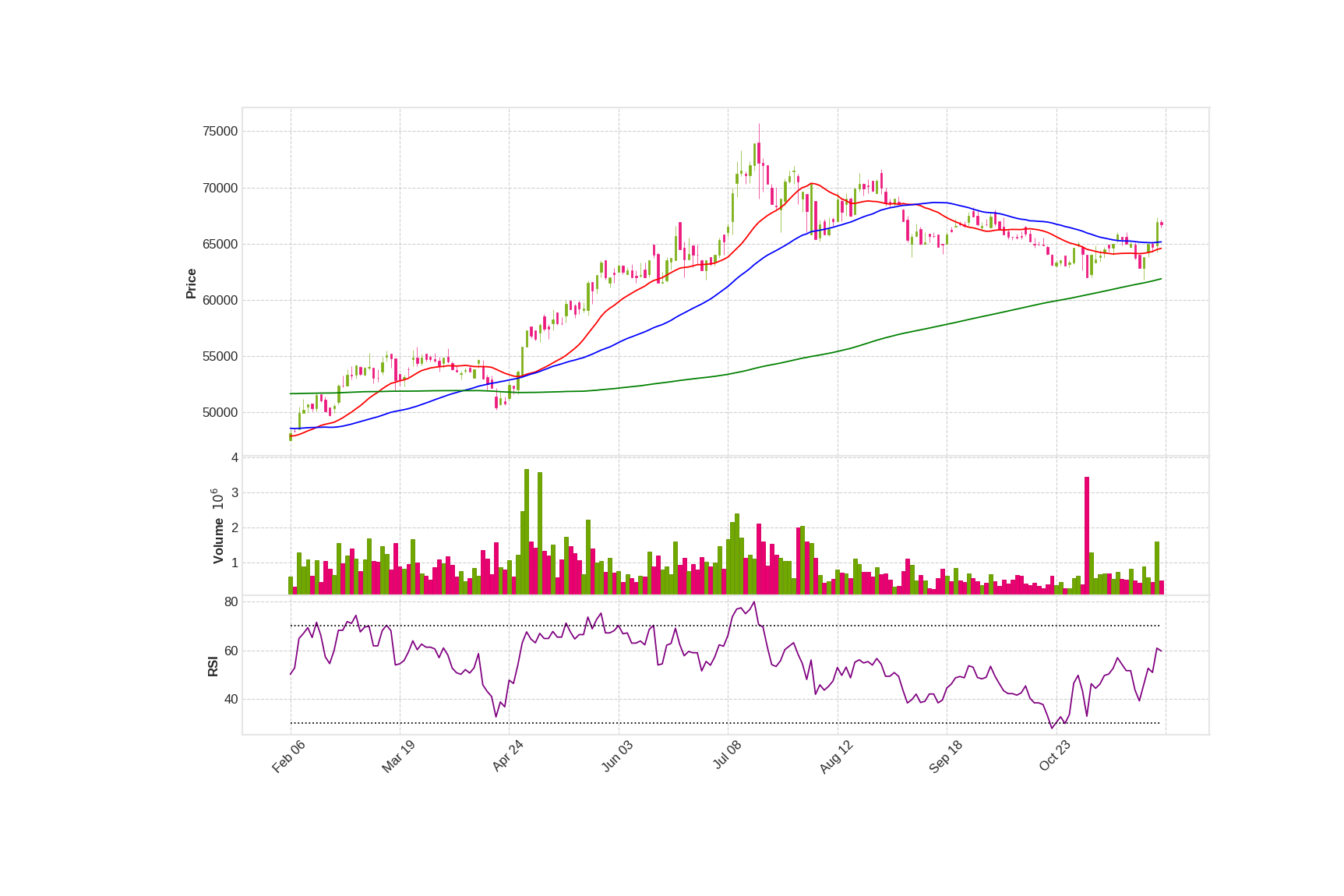Click the Jun 03 date label
The width and height of the screenshot is (1344, 896).
click(617, 757)
